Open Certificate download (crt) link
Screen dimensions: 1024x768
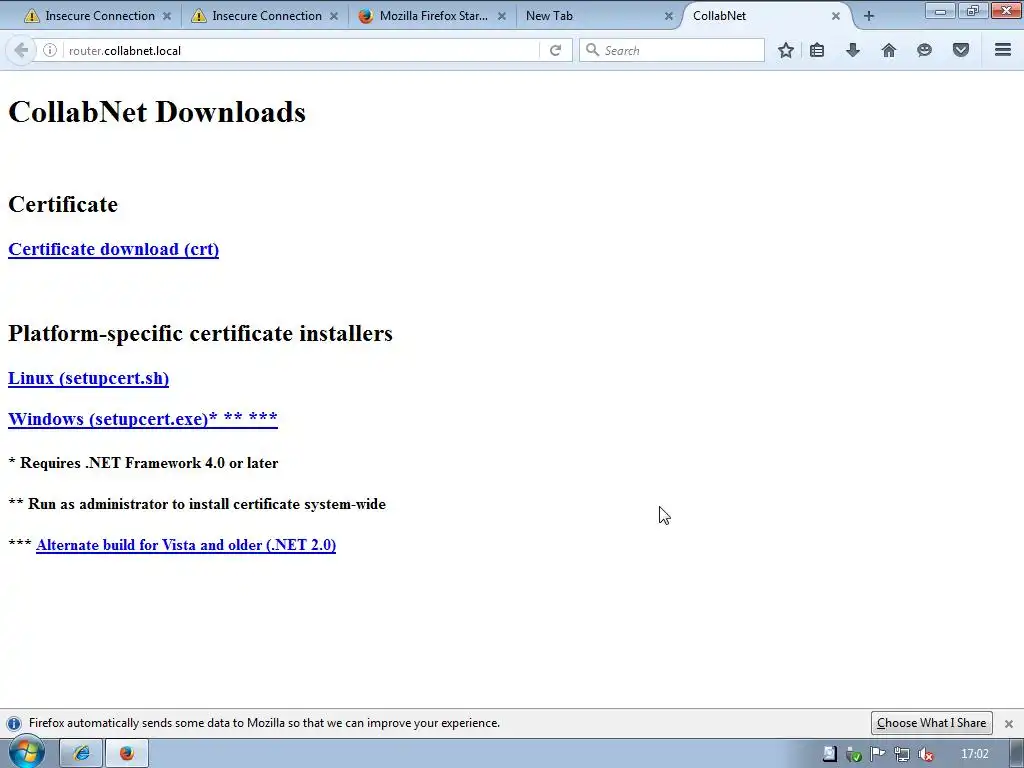[113, 249]
